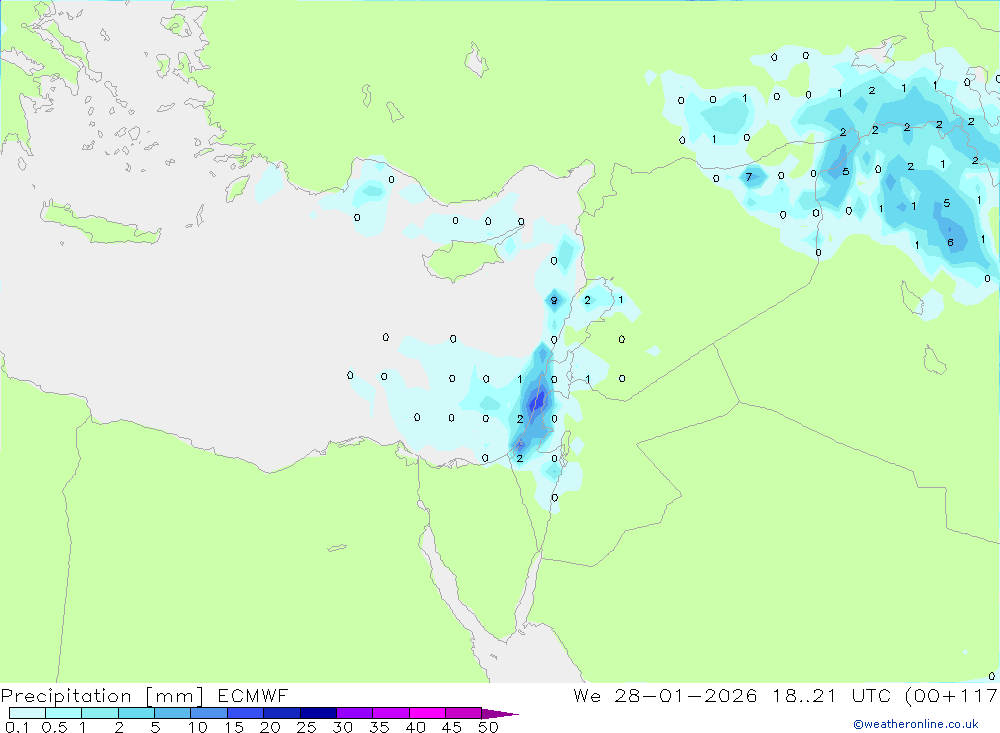Click the legend scale label "20"
1000x733 pixels.
point(270,727)
